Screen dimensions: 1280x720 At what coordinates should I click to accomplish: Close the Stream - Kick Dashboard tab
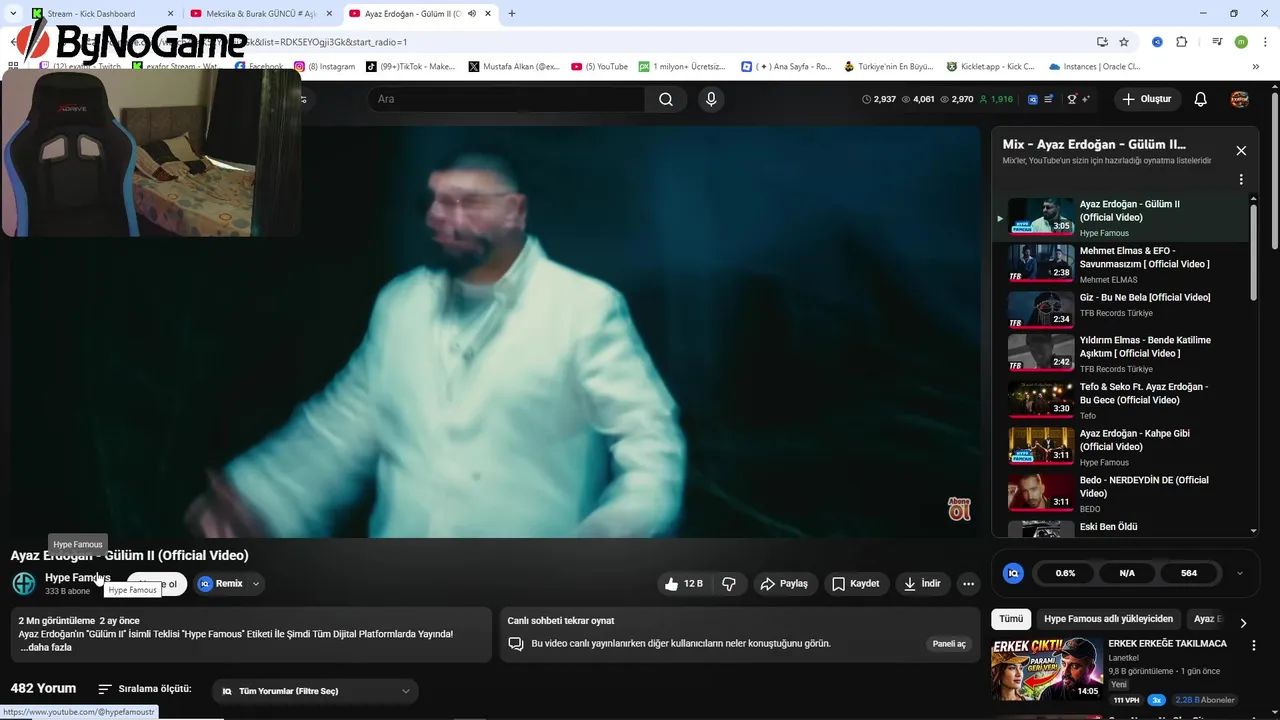tap(170, 14)
